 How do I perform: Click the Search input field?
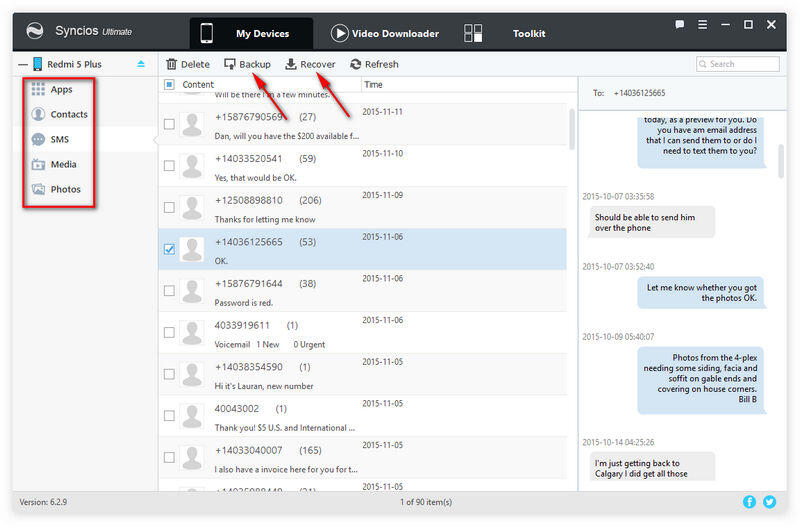pyautogui.click(x=737, y=64)
